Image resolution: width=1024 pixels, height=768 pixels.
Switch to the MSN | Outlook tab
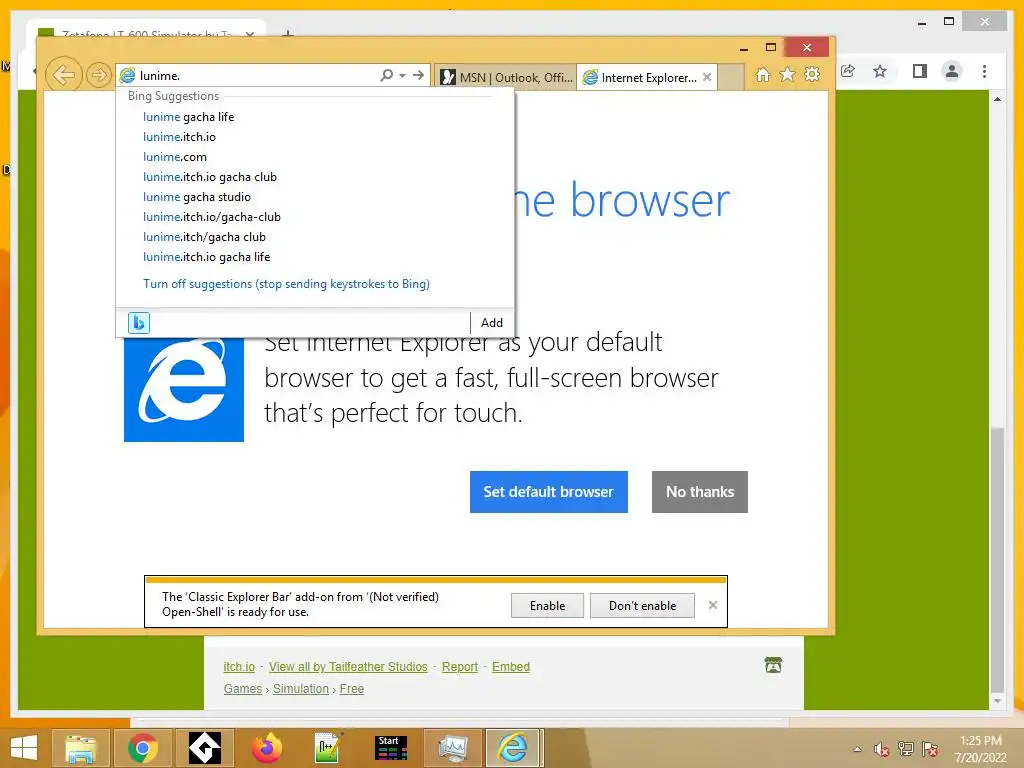(505, 78)
